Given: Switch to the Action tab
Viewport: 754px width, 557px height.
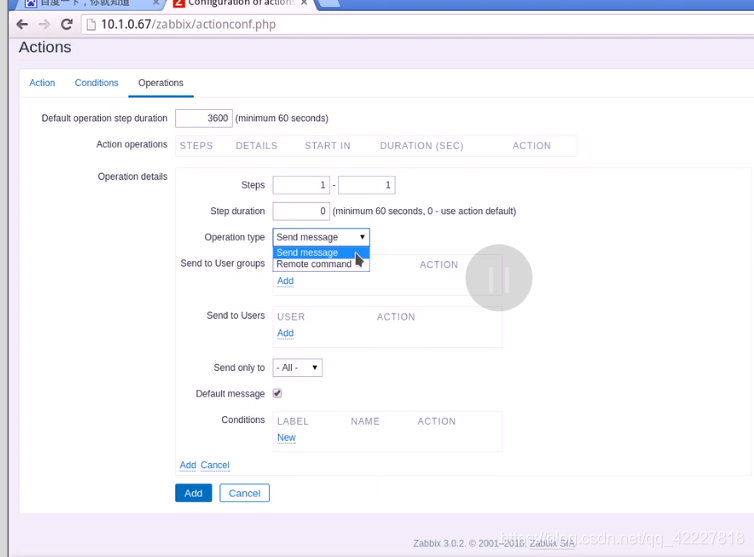Looking at the screenshot, I should click(x=42, y=83).
